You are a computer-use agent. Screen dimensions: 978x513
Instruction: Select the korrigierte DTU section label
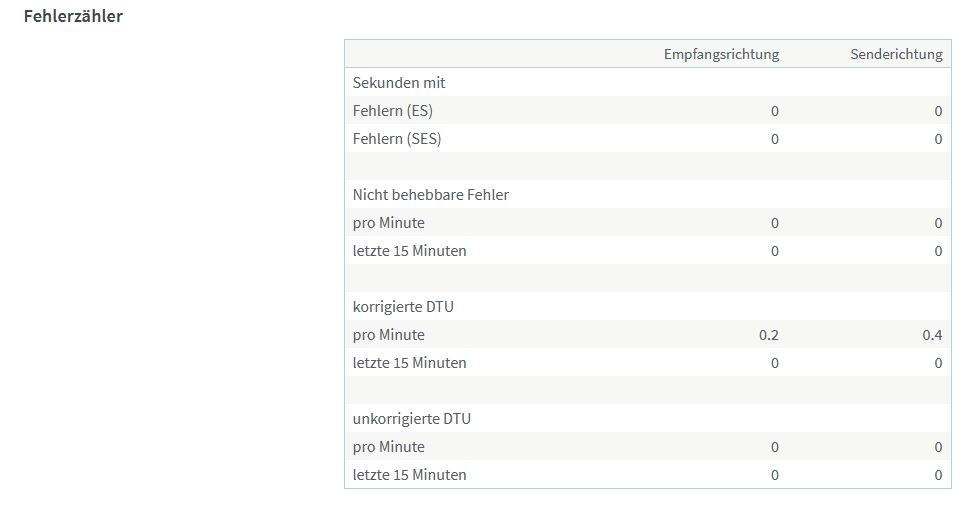click(403, 306)
